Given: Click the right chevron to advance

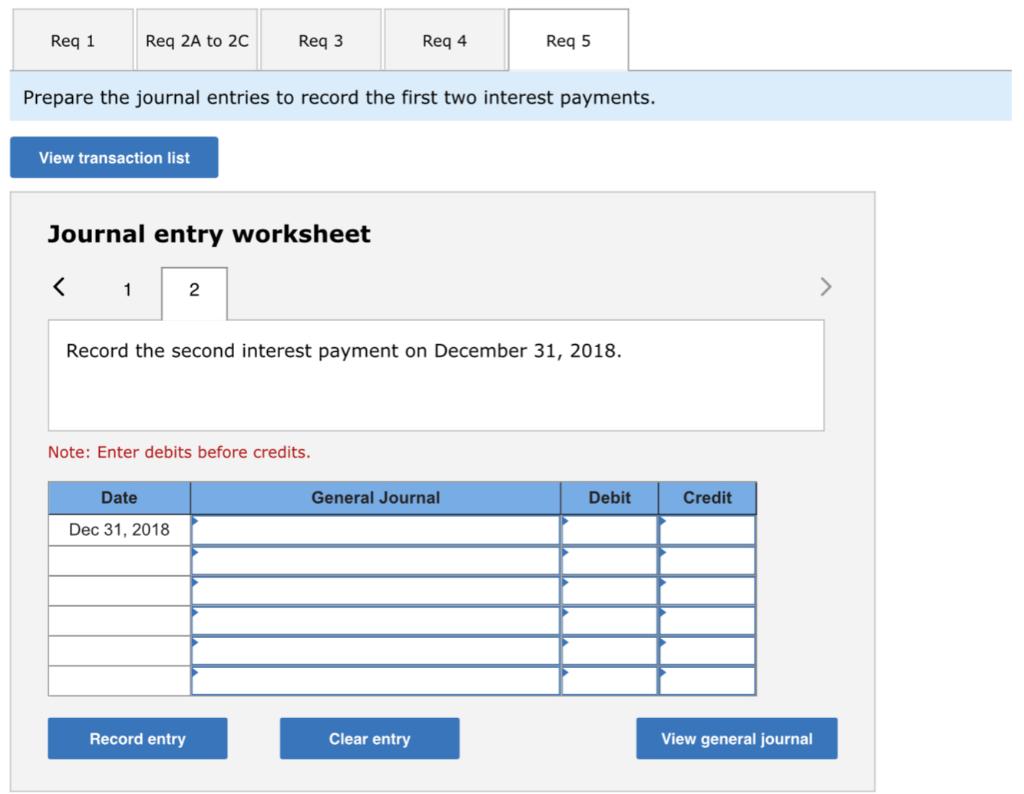Looking at the screenshot, I should [826, 287].
